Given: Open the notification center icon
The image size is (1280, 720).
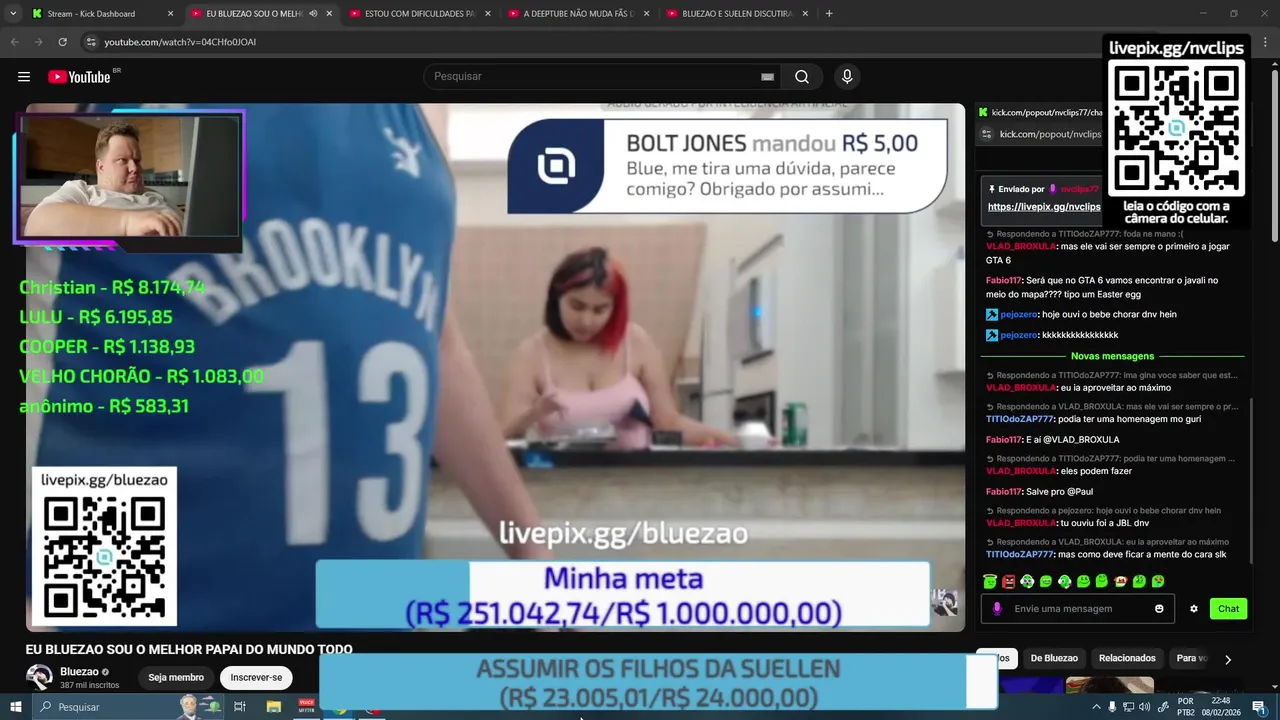Looking at the screenshot, I should tap(1258, 707).
